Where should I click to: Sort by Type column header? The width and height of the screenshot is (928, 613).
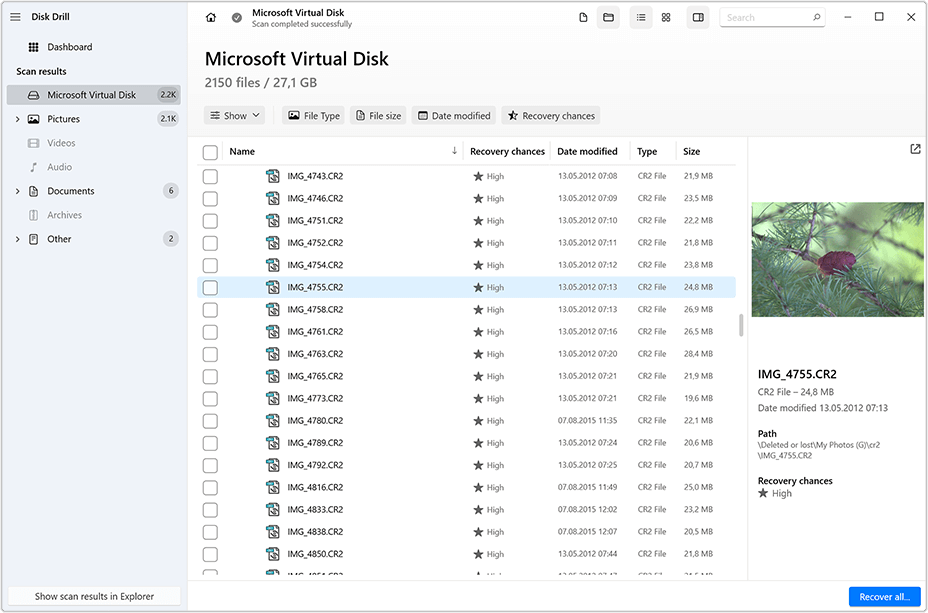pyautogui.click(x=647, y=151)
